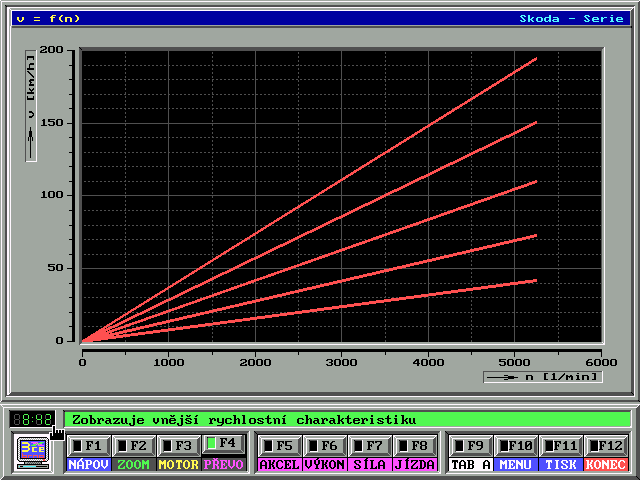Click the 2000 value on the horizontal axis
640x480 pixels.
point(255,362)
